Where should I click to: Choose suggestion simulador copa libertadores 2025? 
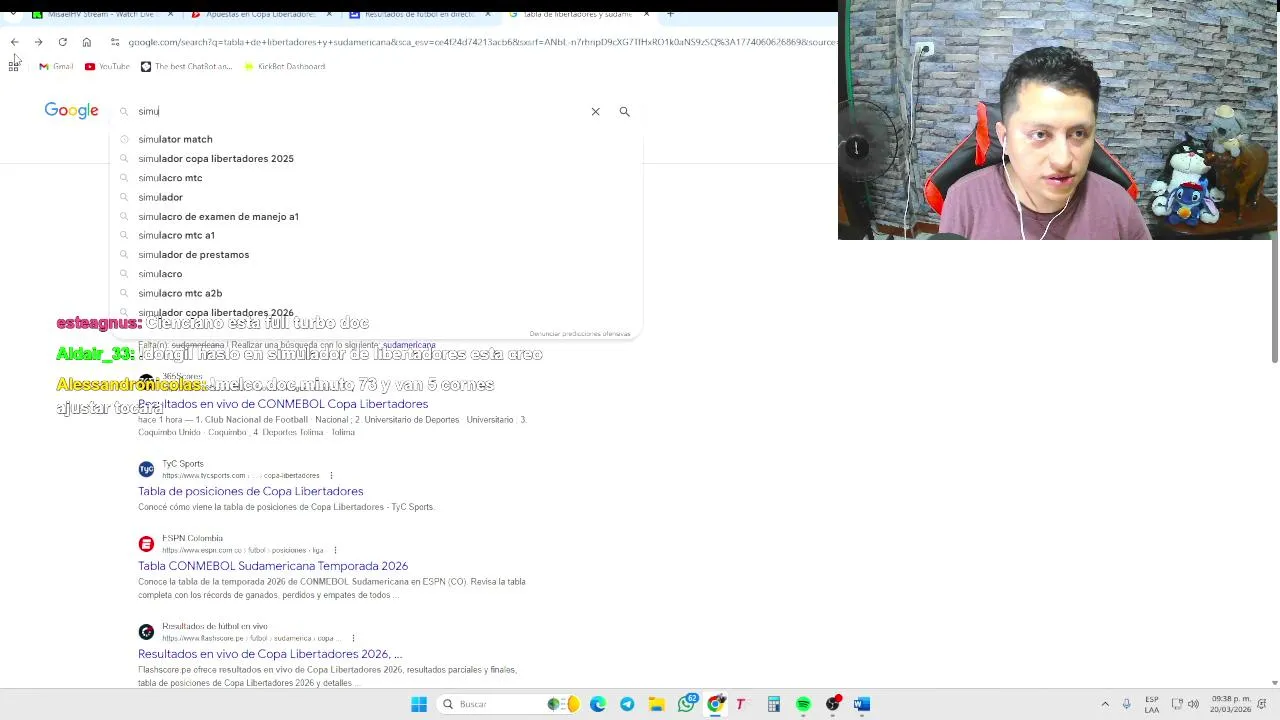(x=375, y=158)
